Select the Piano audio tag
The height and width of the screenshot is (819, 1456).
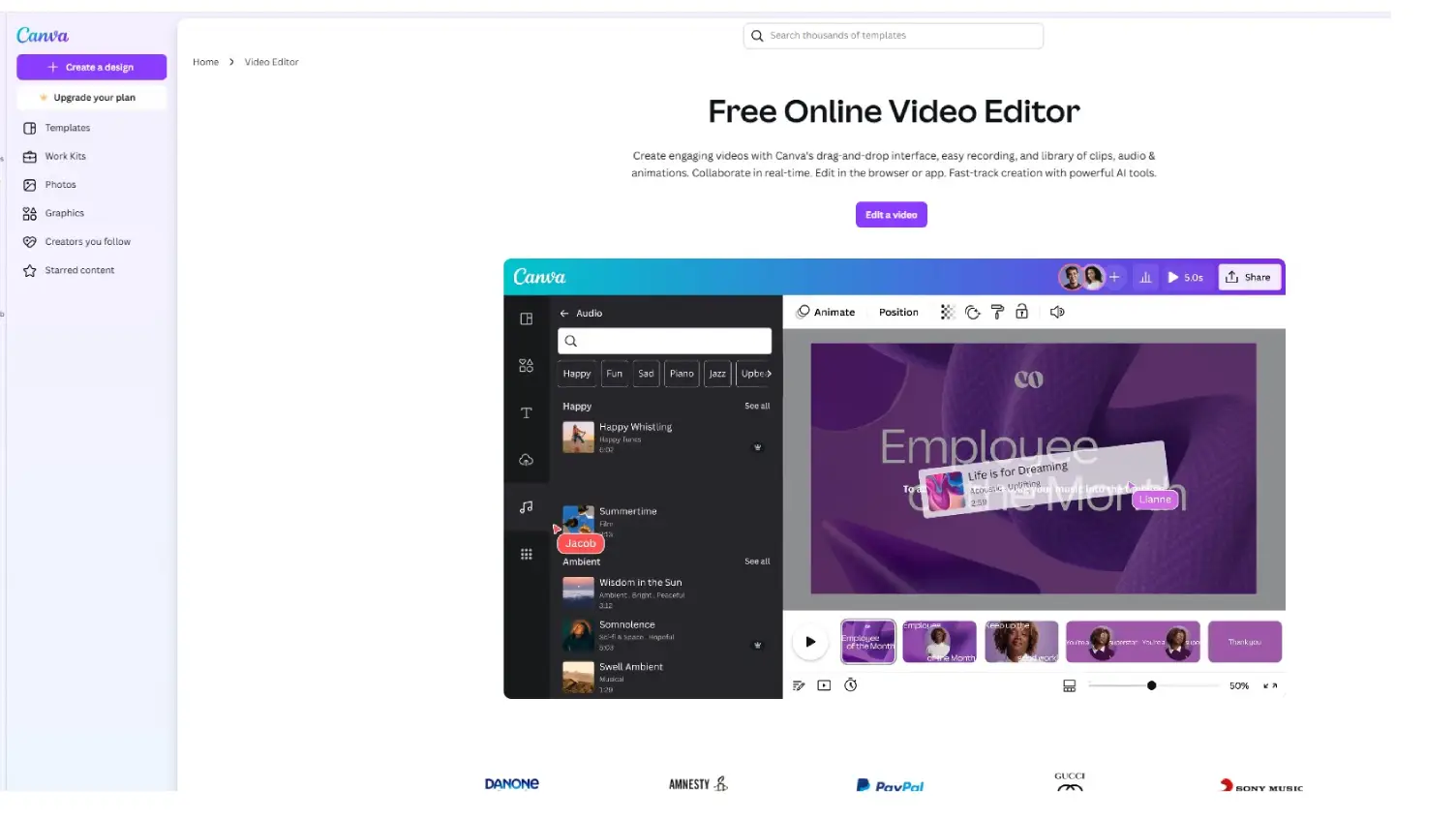[682, 374]
